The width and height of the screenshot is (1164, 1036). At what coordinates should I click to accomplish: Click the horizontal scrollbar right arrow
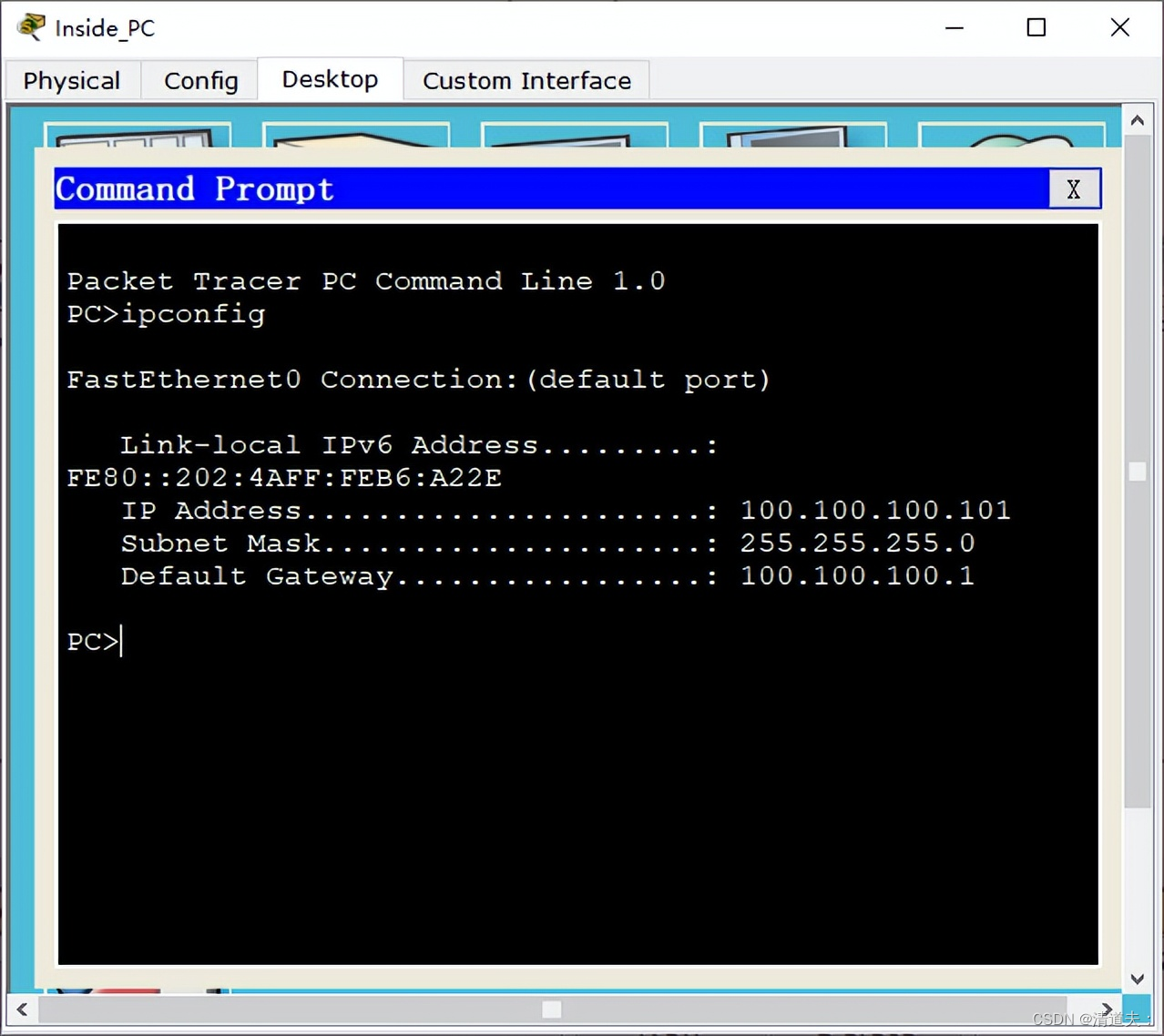tap(1107, 1009)
